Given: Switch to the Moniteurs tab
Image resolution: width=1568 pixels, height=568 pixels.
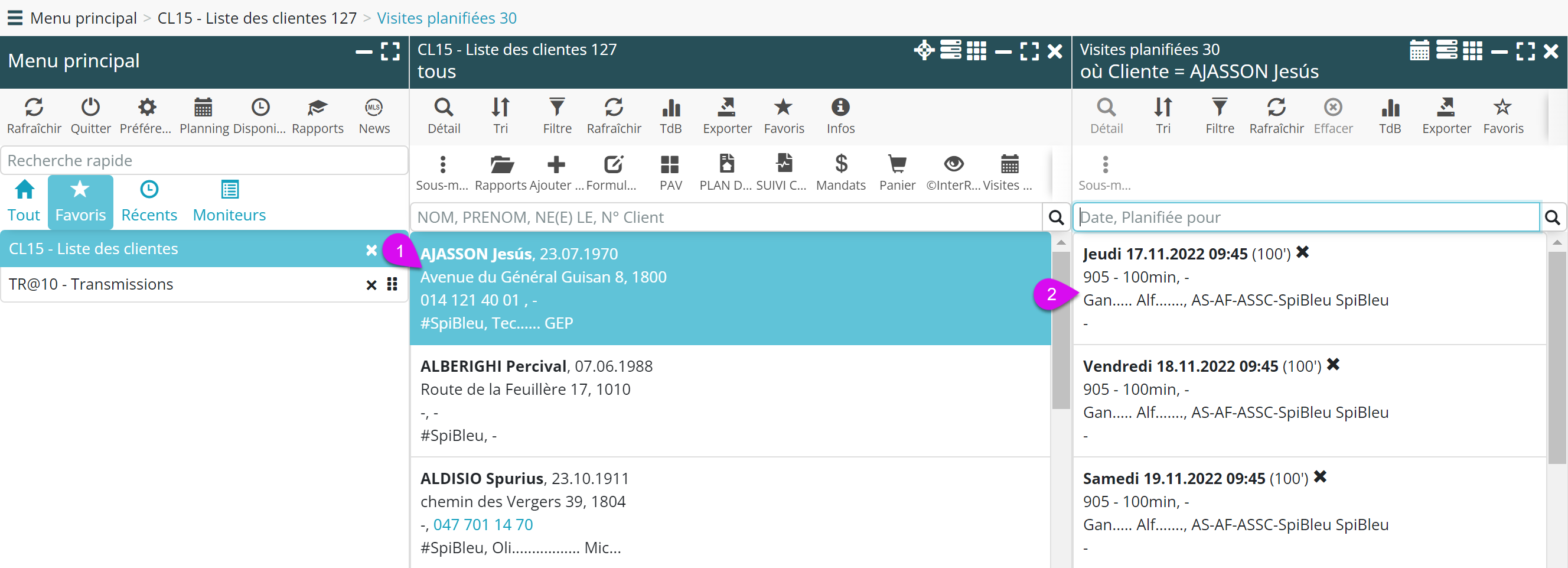Looking at the screenshot, I should point(229,202).
